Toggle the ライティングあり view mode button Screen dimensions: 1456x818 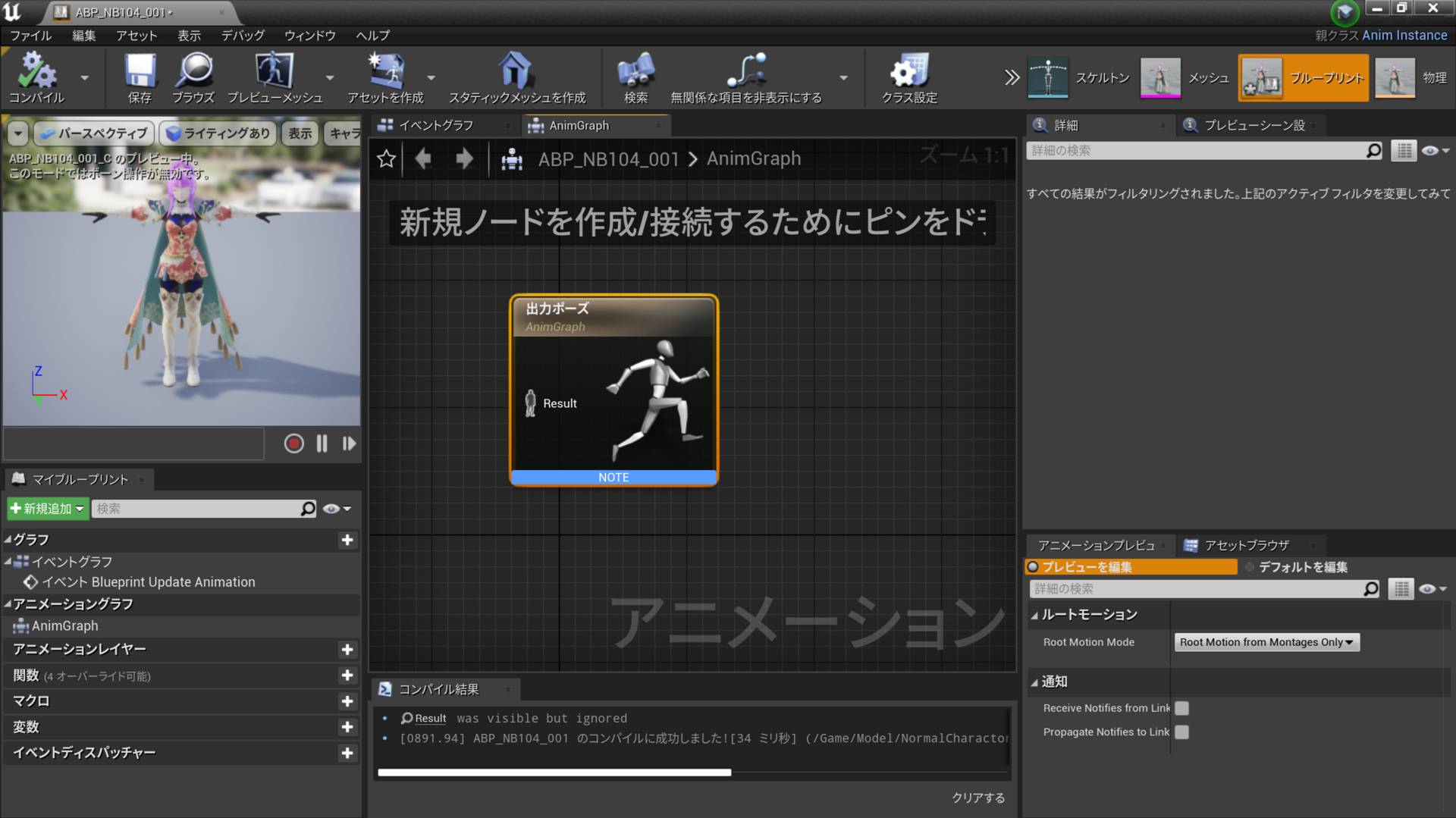218,133
